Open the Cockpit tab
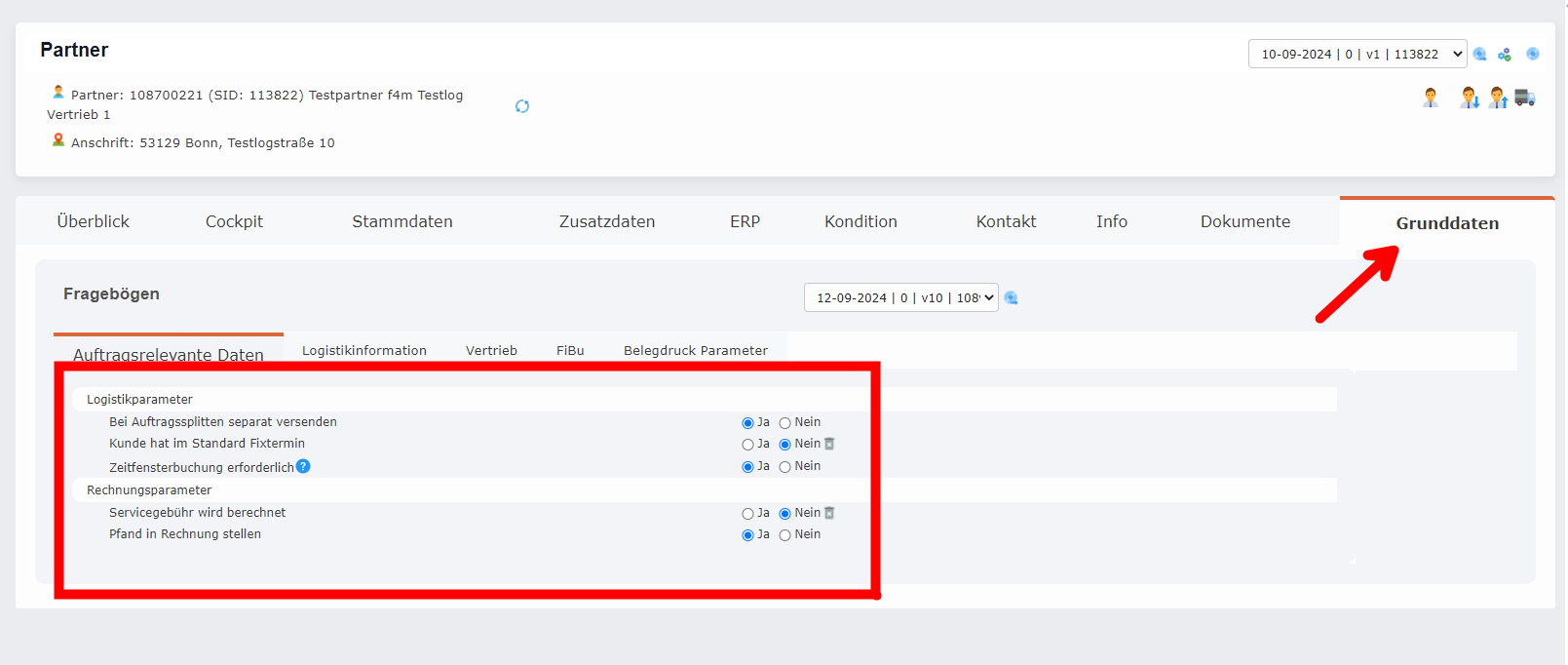 pos(234,221)
